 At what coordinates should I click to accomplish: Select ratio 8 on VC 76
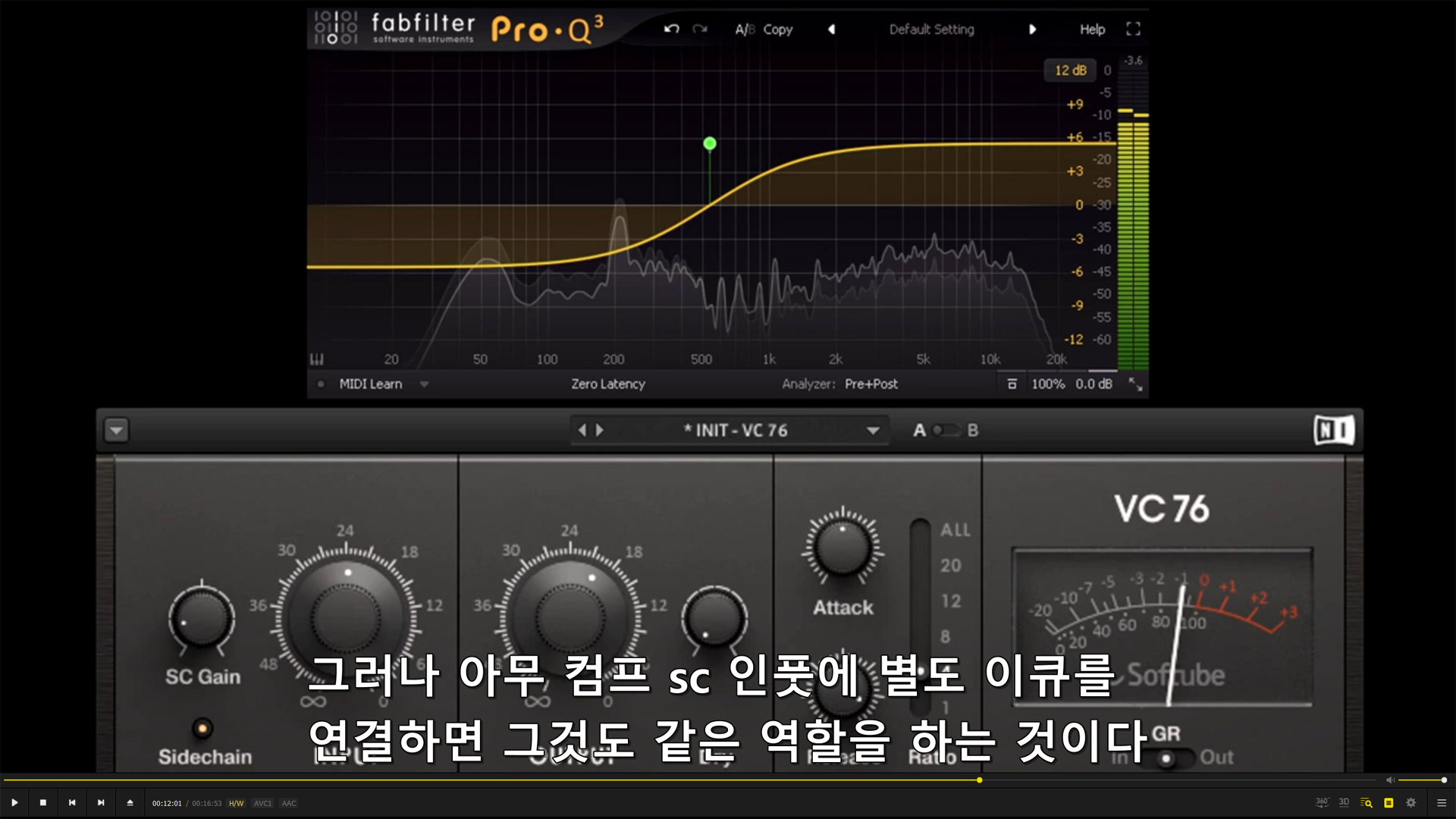pyautogui.click(x=945, y=636)
